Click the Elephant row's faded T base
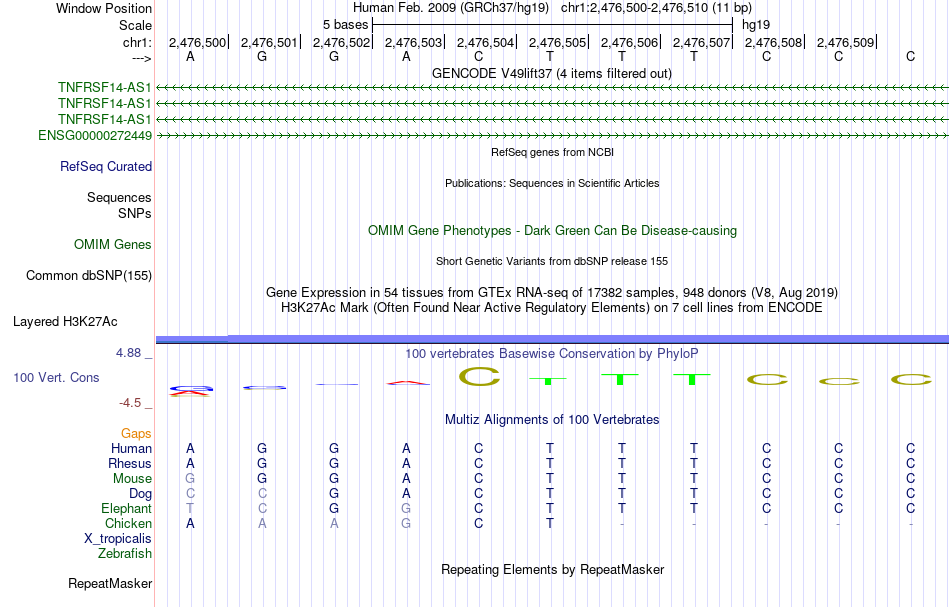 tap(190, 508)
